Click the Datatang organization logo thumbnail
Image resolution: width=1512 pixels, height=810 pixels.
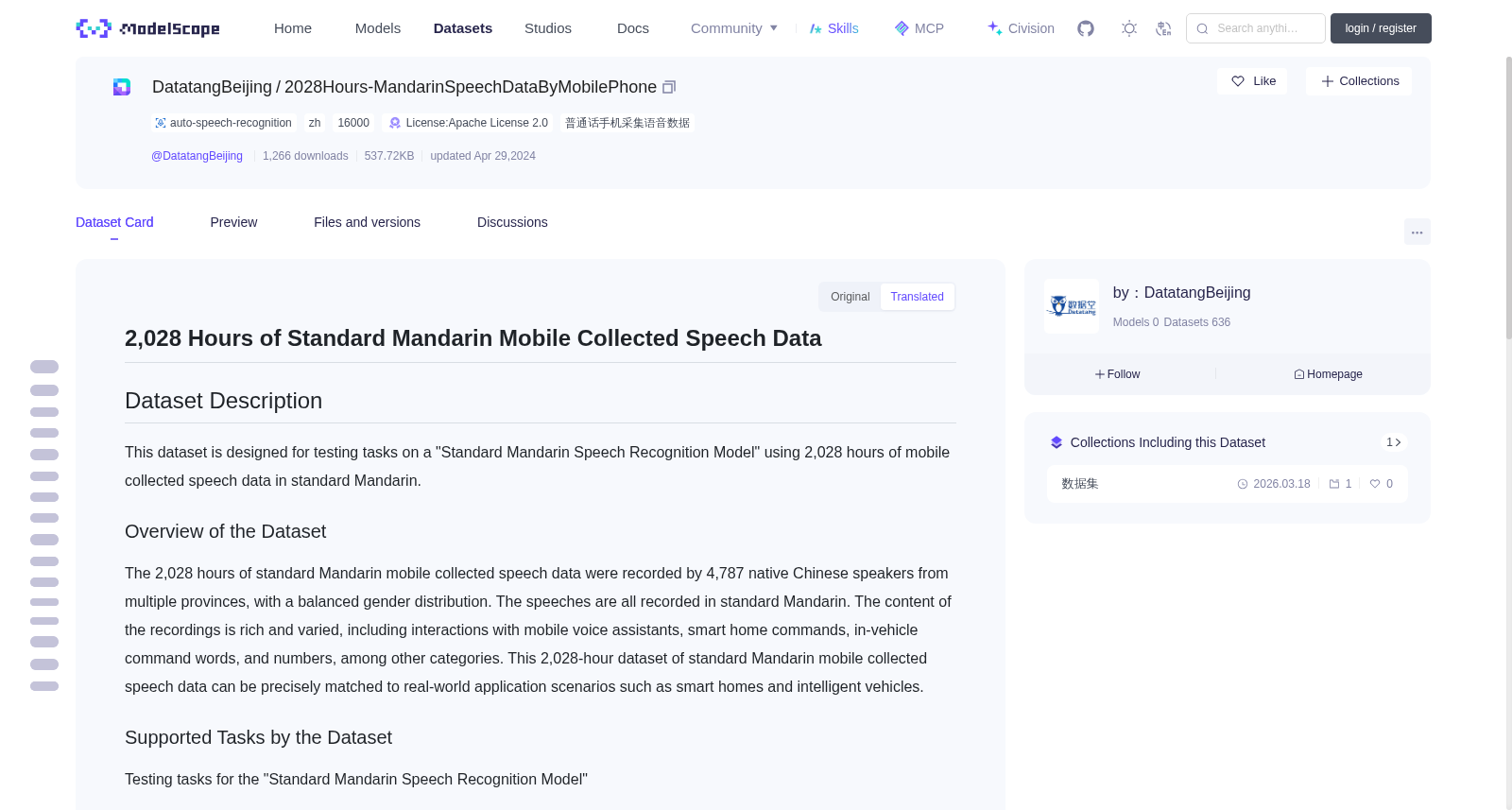tap(1072, 306)
